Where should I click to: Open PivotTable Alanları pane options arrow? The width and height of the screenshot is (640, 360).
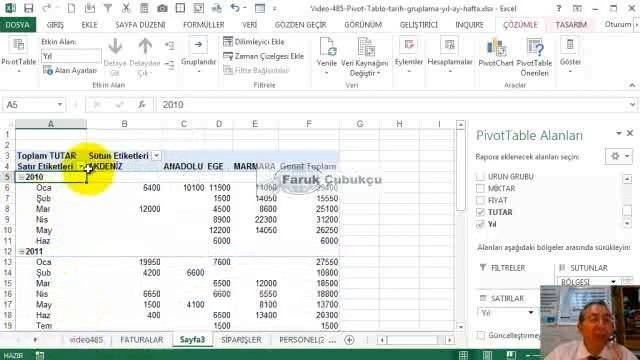pyautogui.click(x=619, y=133)
